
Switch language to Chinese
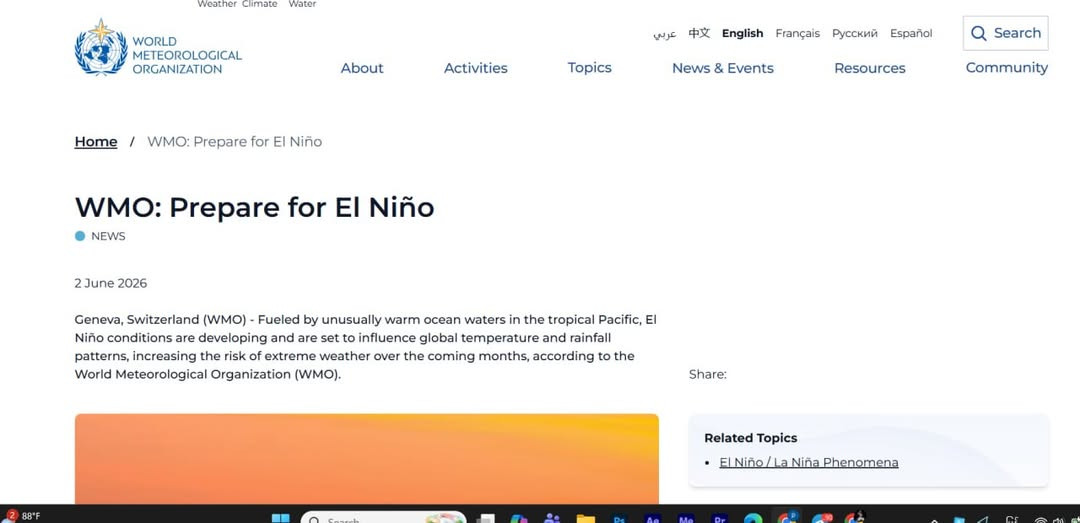(x=699, y=33)
